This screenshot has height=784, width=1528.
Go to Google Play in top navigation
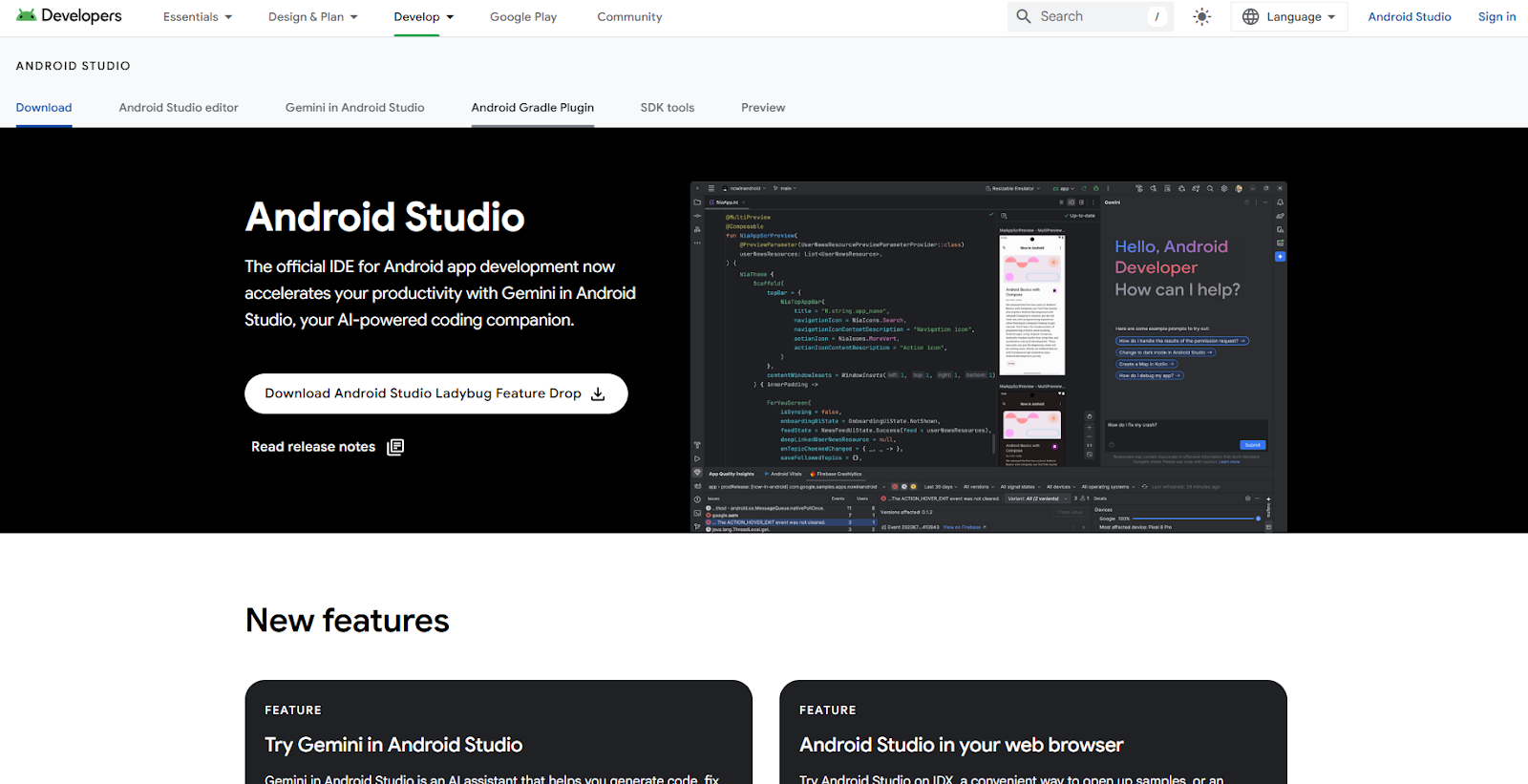coord(522,17)
